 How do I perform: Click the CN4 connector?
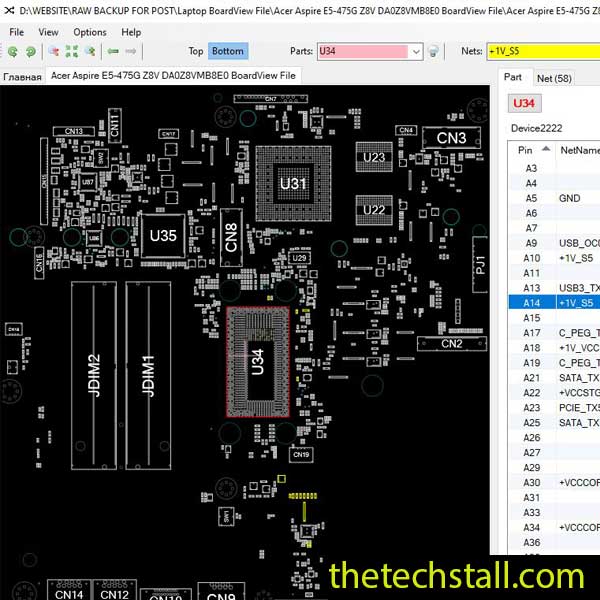[406, 130]
